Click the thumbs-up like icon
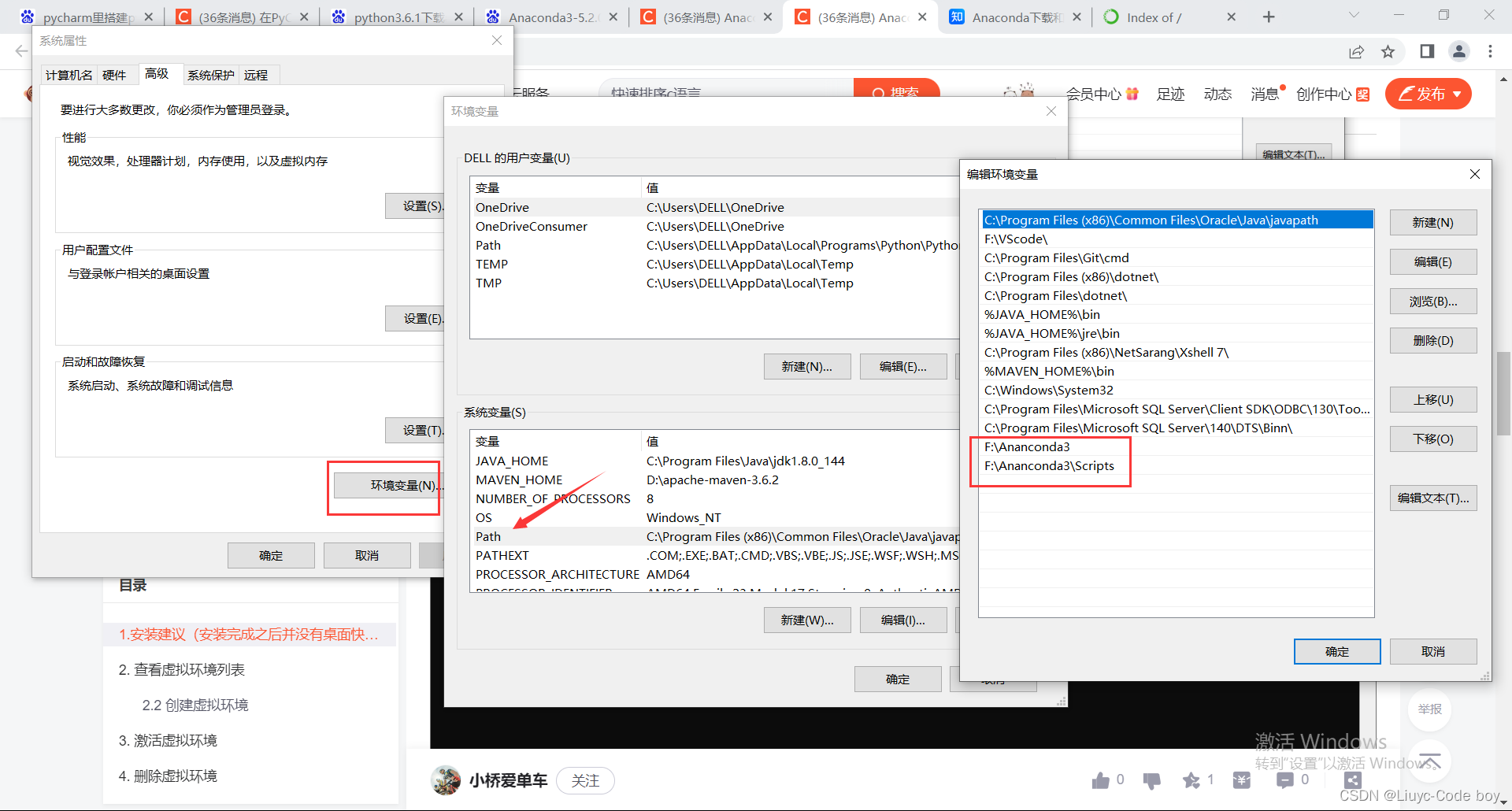The image size is (1512, 811). point(1100,780)
